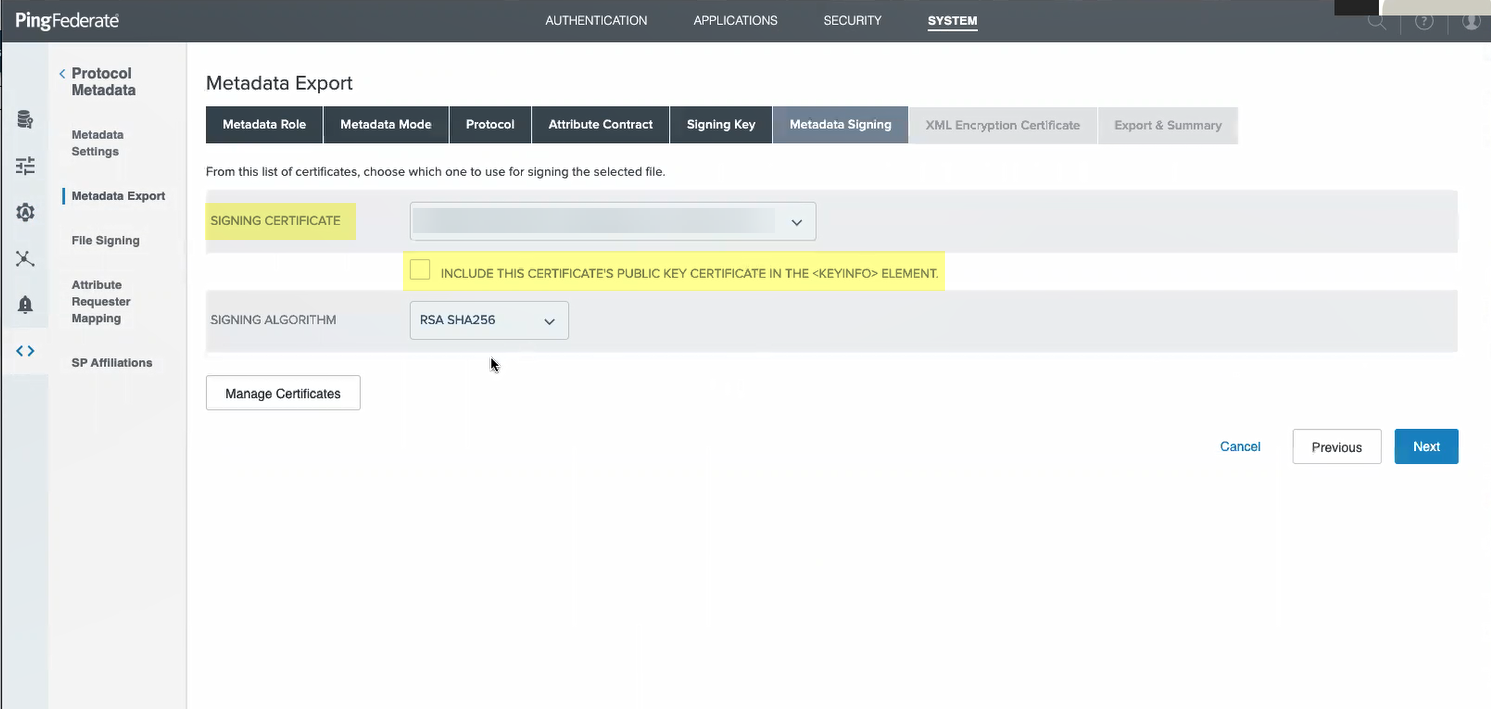Expand the Signing Certificate dropdown
1491x709 pixels.
click(x=612, y=222)
